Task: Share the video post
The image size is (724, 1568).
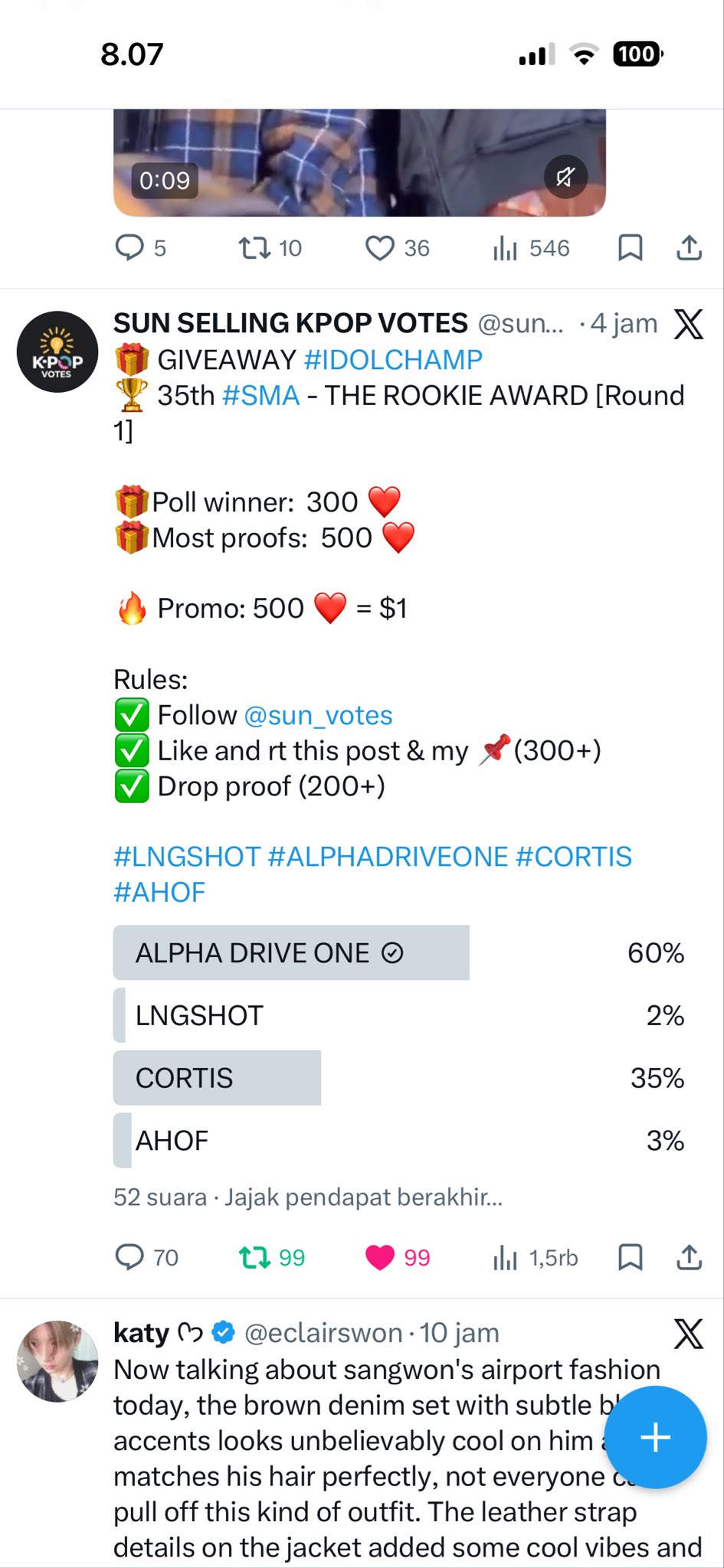Action: [689, 247]
